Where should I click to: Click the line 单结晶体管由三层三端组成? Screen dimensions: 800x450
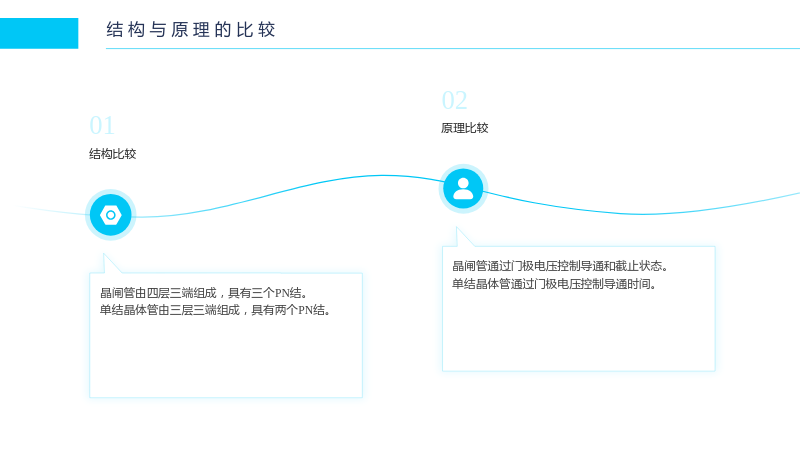pos(170,310)
